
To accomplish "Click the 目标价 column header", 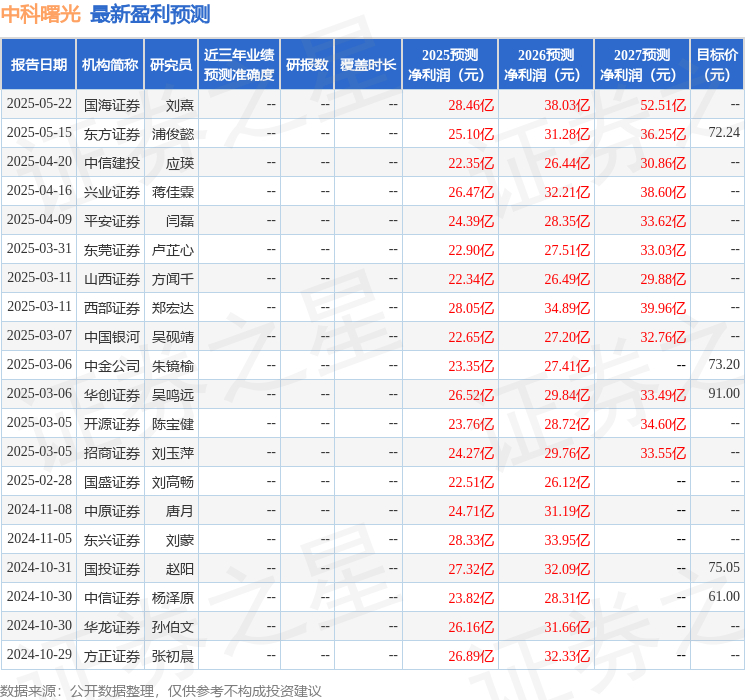I will point(717,65).
